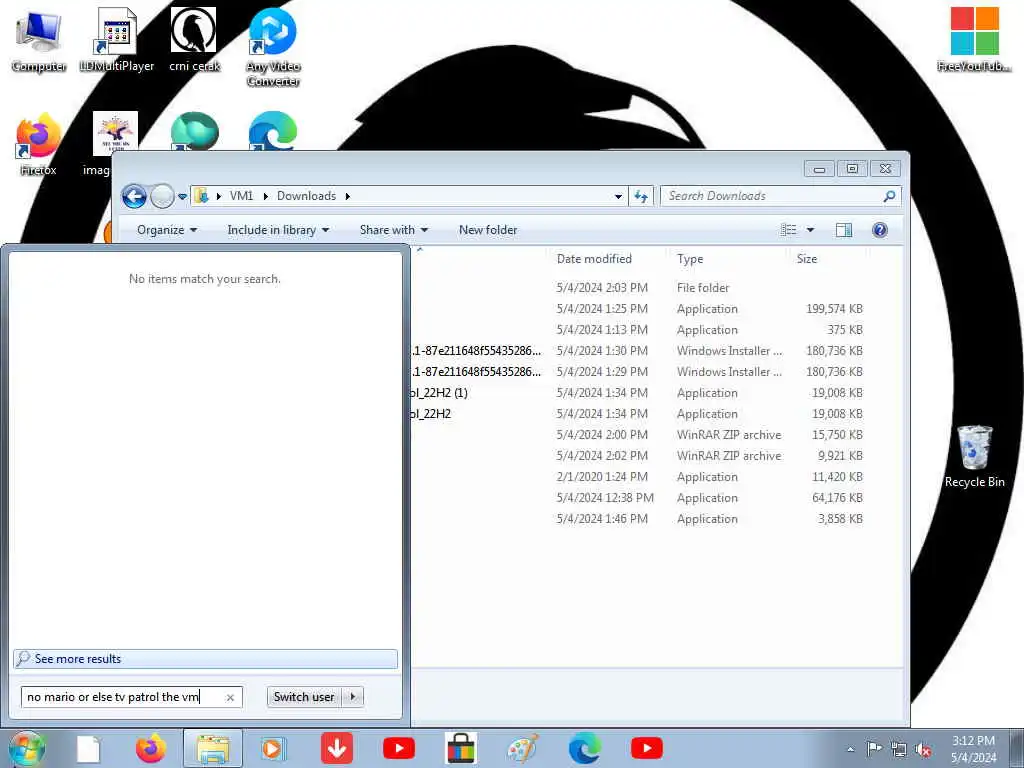The width and height of the screenshot is (1024, 768).
Task: Open Microsoft Edge from taskbar
Action: point(584,748)
